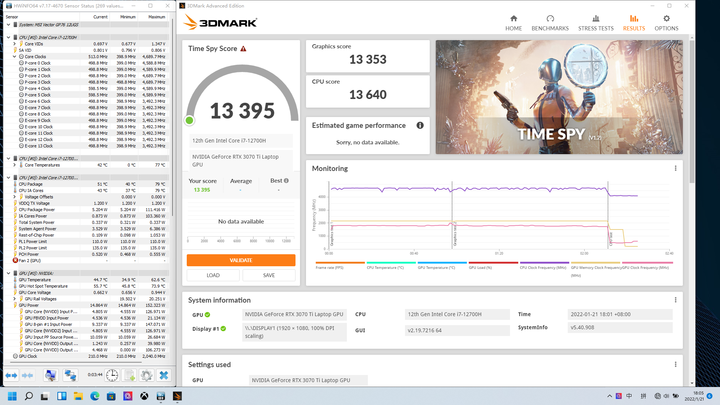Open the Monitoring panel three-dot menu
This screenshot has height=405, width=720.
(675, 169)
